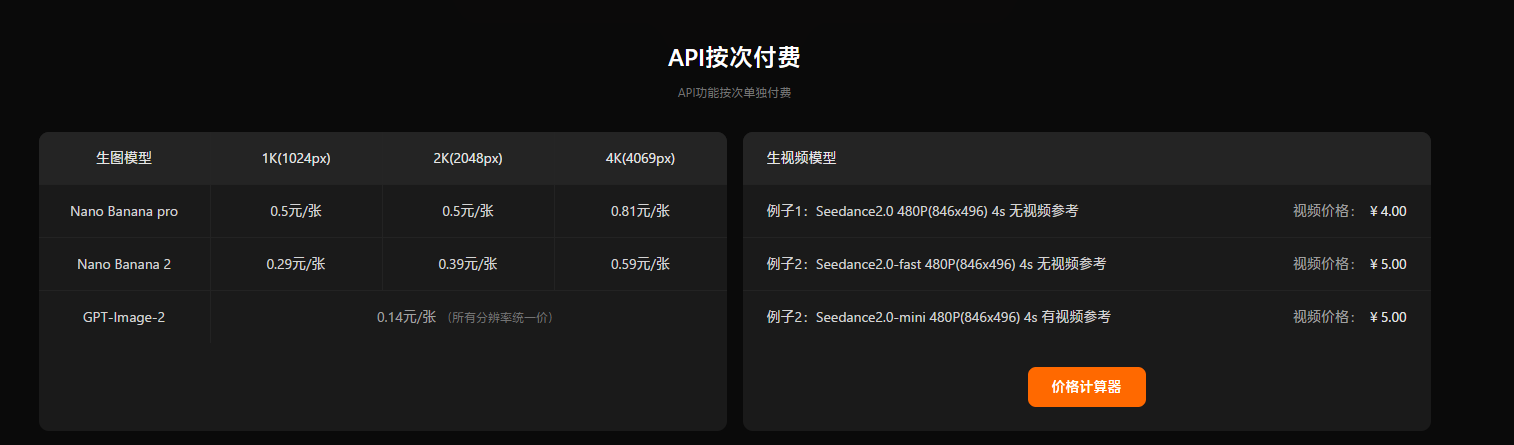1514x445 pixels.
Task: Click the 例子1 Seedance2.0 480P description
Action: click(922, 211)
